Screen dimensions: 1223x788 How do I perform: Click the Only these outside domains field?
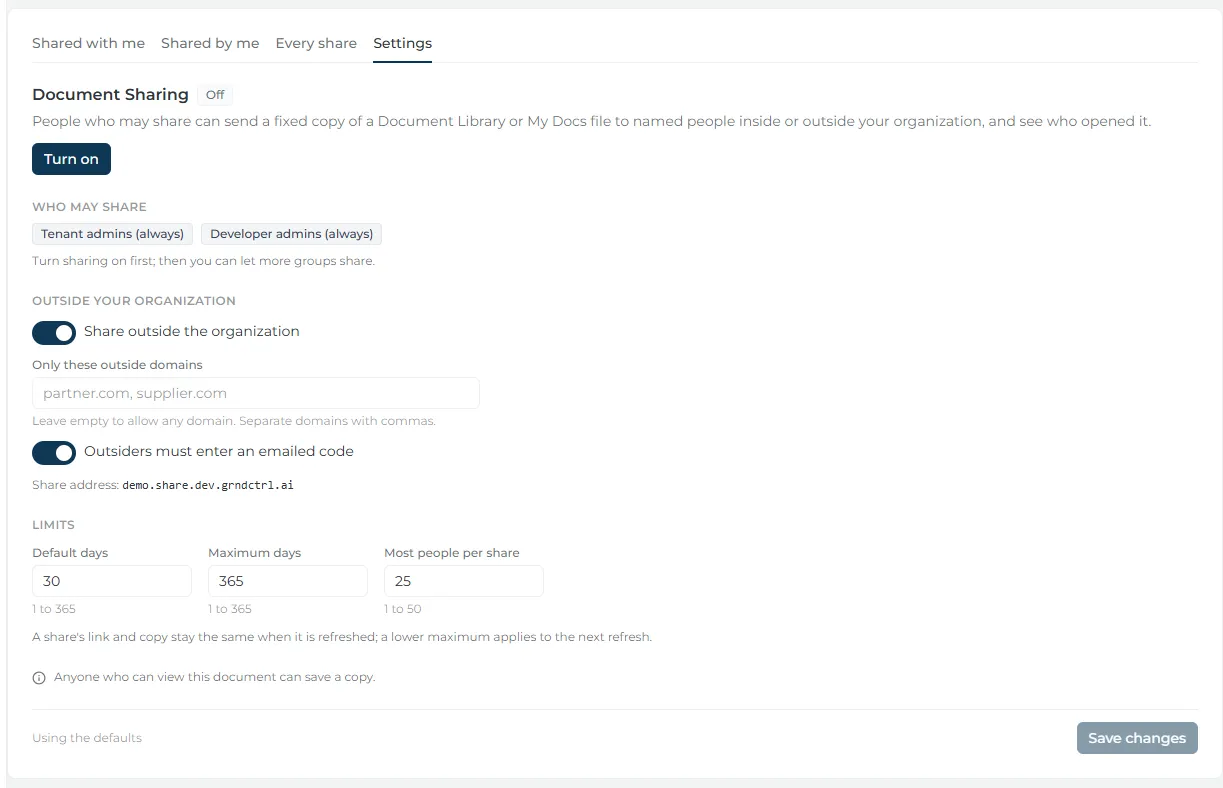point(256,393)
